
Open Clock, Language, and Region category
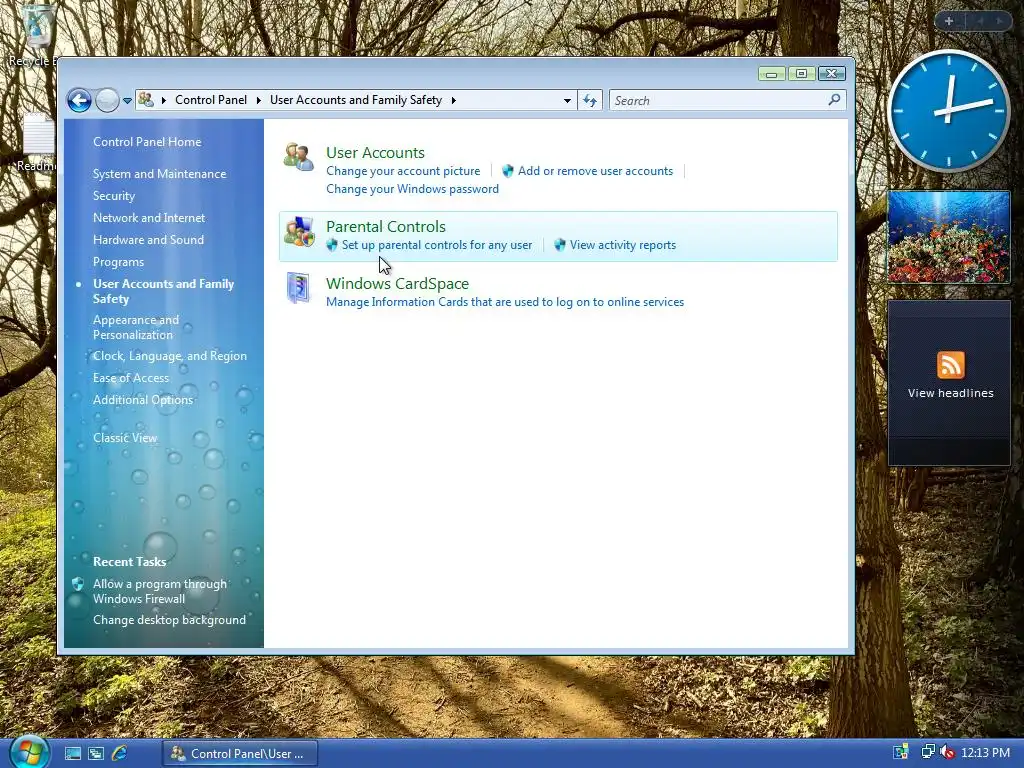click(170, 356)
